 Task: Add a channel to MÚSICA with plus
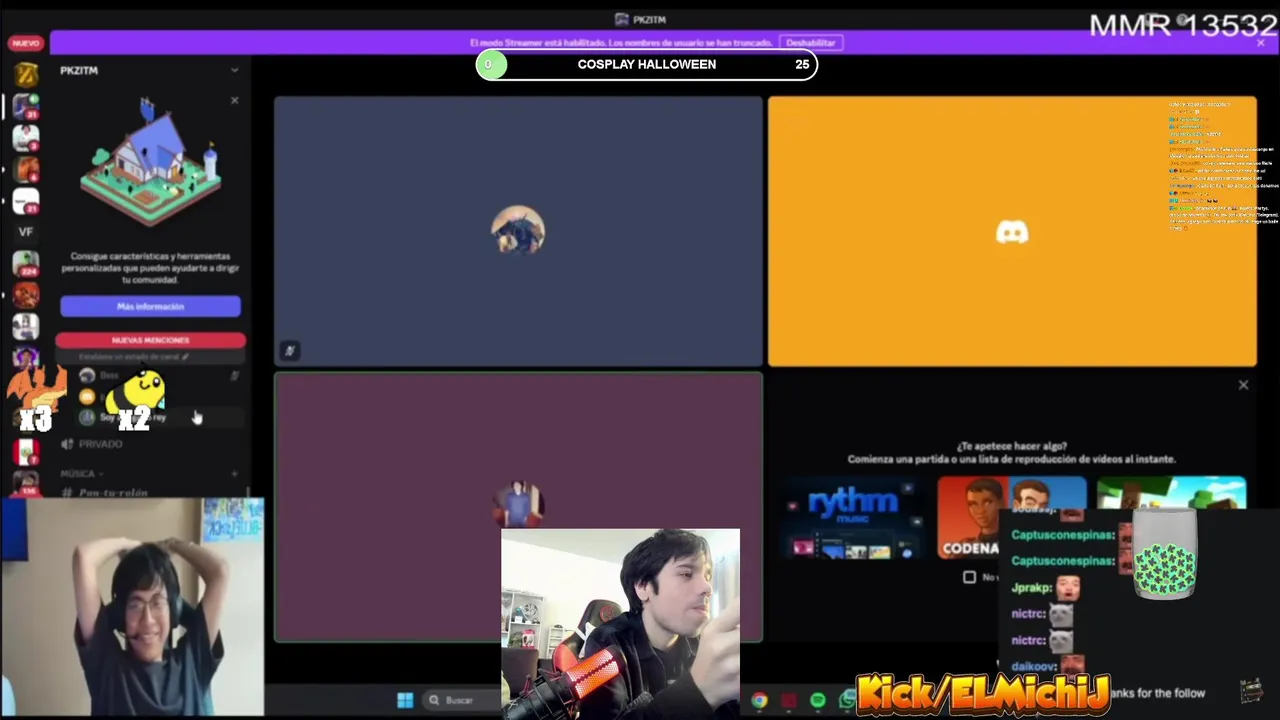tap(235, 474)
